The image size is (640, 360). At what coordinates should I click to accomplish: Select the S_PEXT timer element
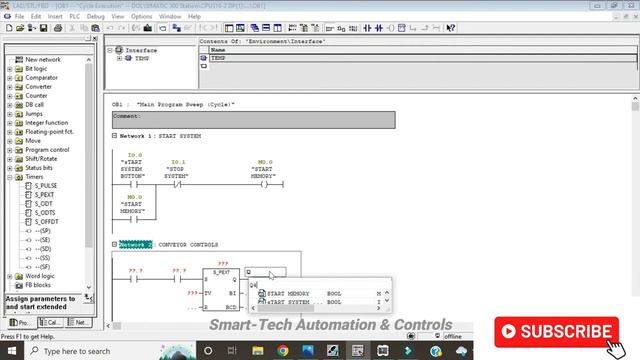click(x=44, y=195)
